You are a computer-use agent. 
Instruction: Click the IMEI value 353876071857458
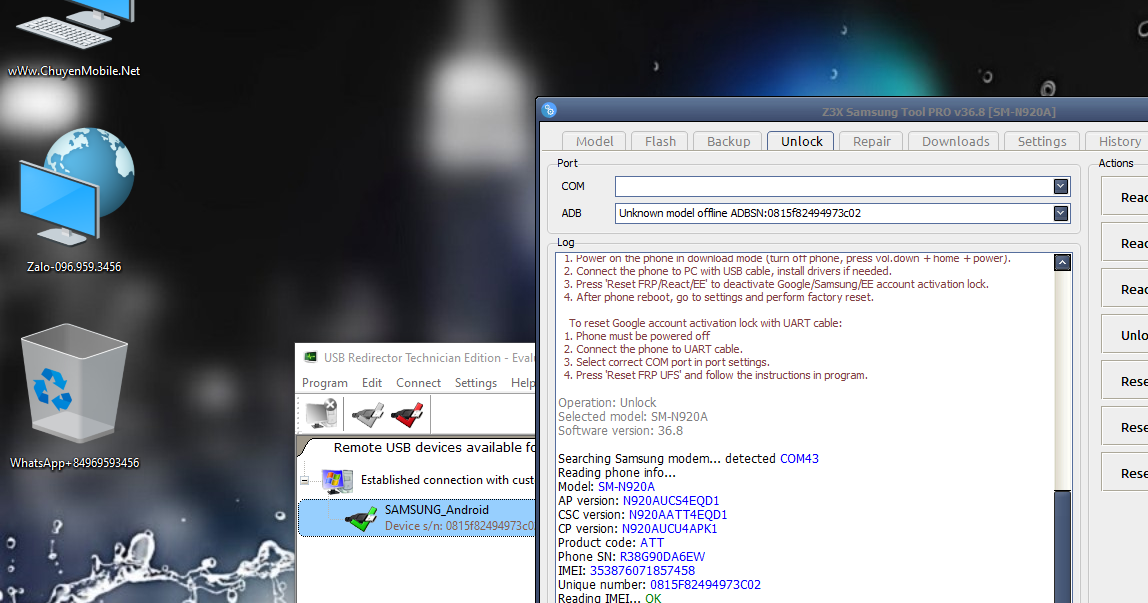pos(642,571)
